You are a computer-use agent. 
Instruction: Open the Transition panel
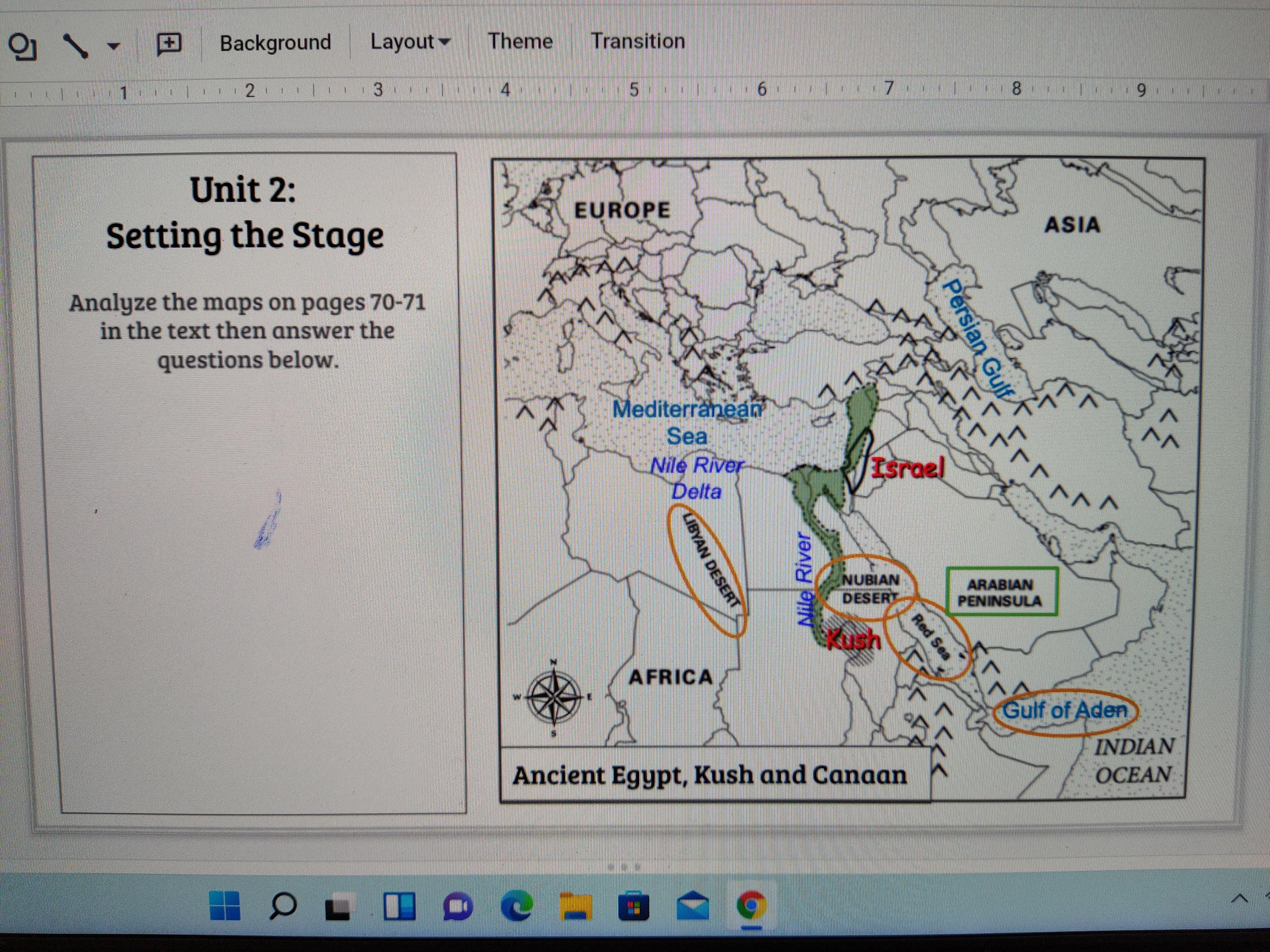tap(638, 41)
